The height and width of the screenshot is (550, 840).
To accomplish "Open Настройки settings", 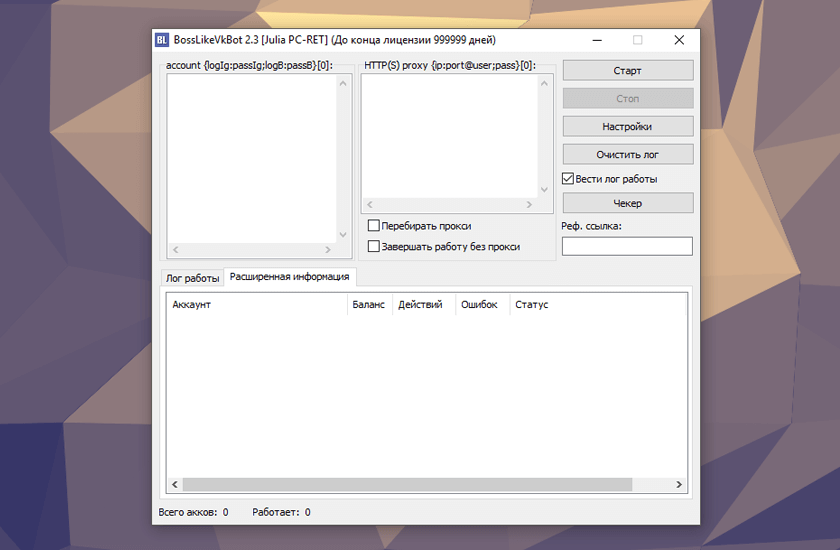I will point(628,126).
